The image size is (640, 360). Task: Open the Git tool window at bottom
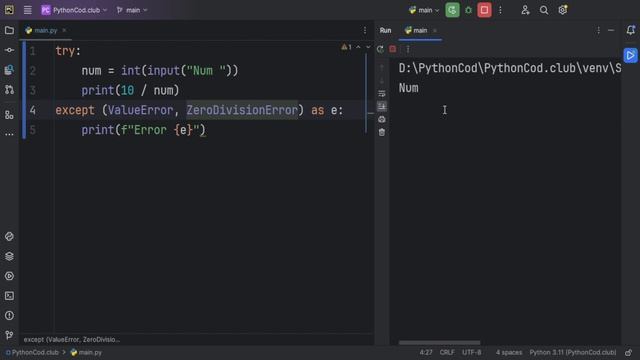tap(9, 335)
